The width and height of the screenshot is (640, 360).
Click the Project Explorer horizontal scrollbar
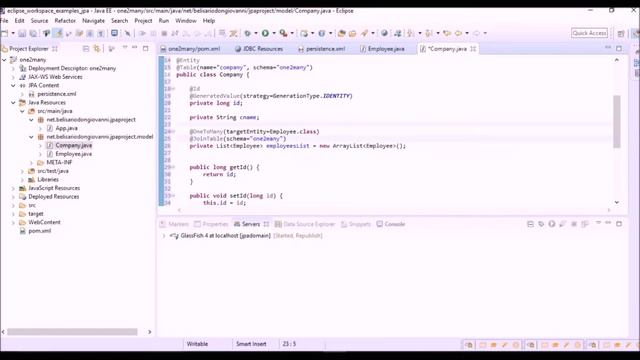point(72,332)
